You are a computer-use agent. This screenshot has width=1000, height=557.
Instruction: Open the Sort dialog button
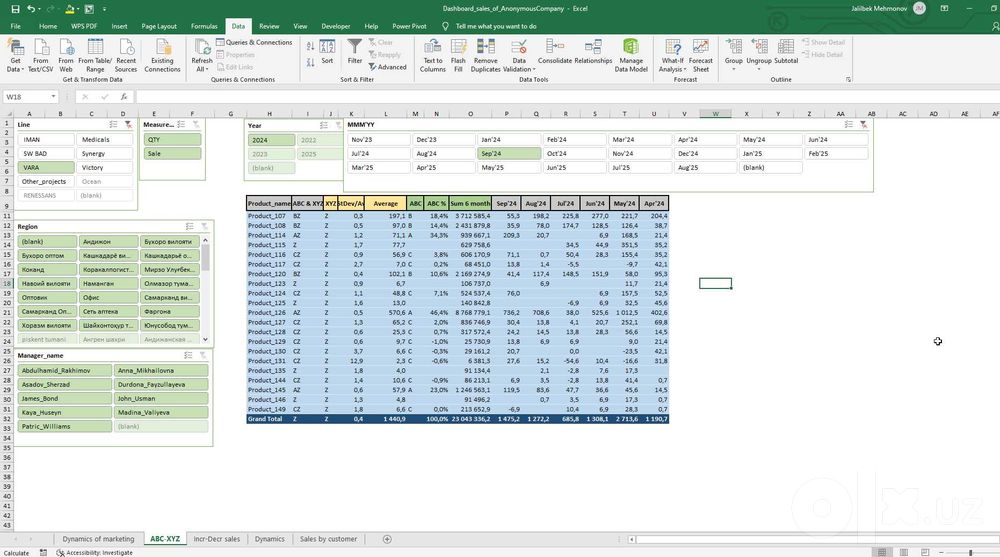tap(327, 52)
